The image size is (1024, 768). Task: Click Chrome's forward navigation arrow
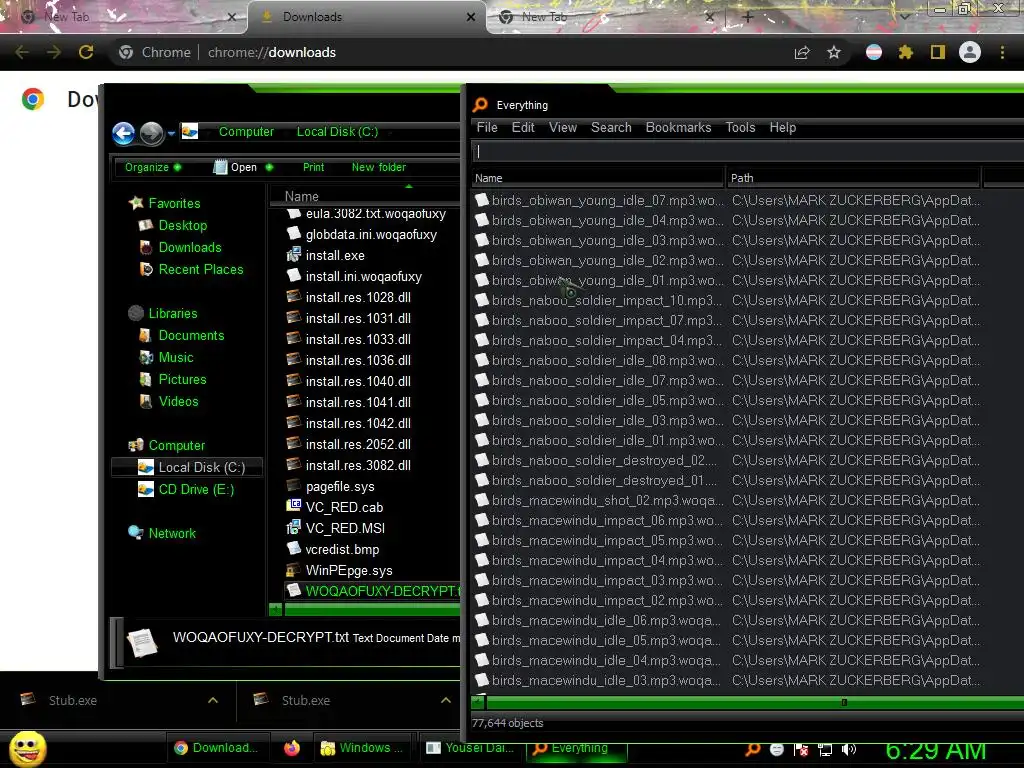point(54,52)
